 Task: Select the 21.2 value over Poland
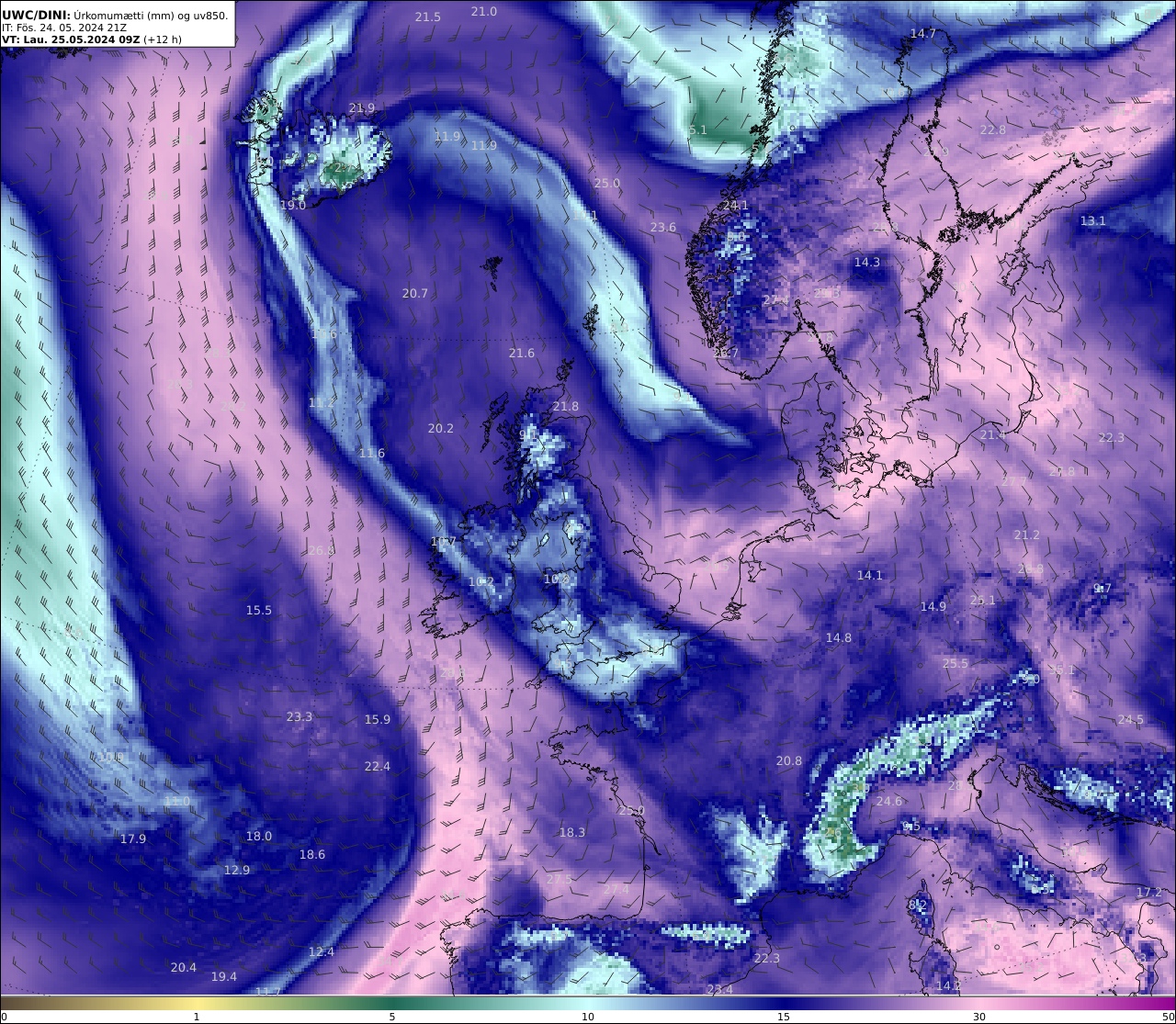tap(1027, 535)
